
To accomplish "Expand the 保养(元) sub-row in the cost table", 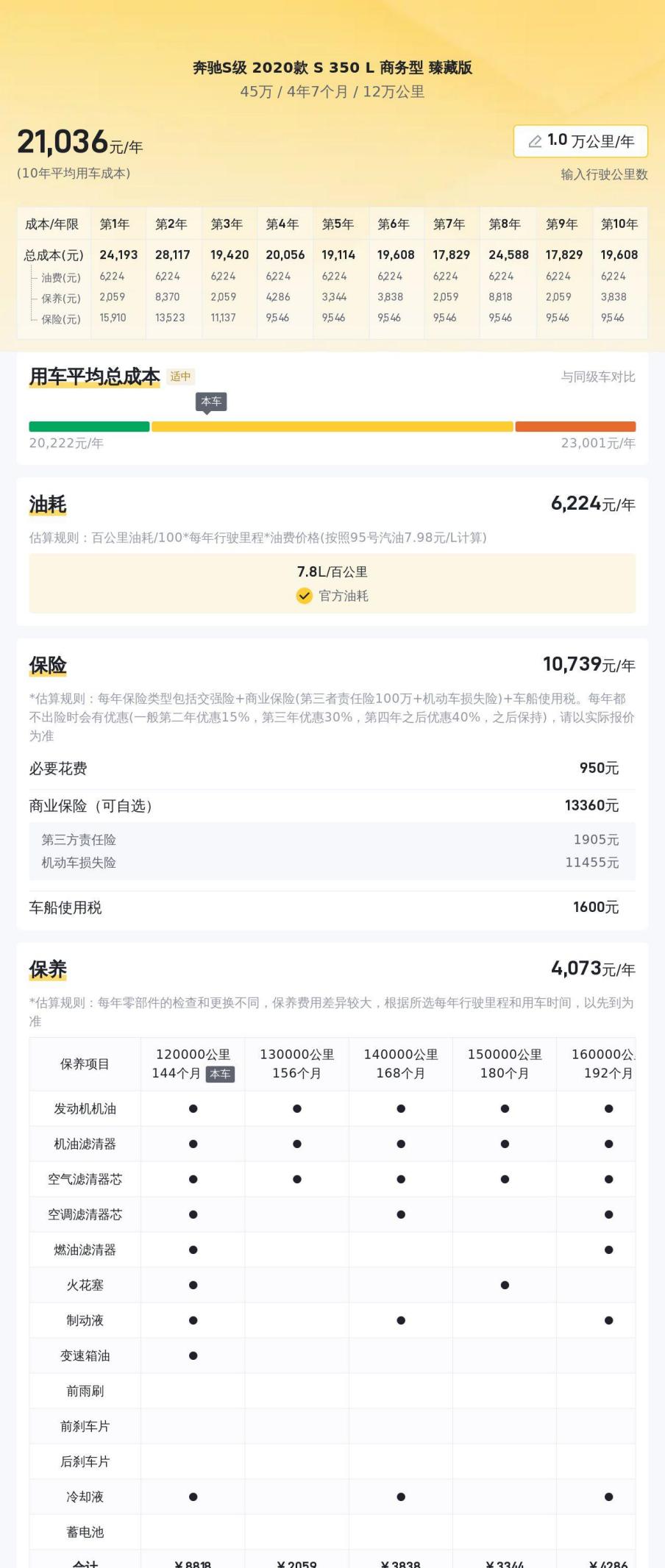I will click(x=60, y=298).
